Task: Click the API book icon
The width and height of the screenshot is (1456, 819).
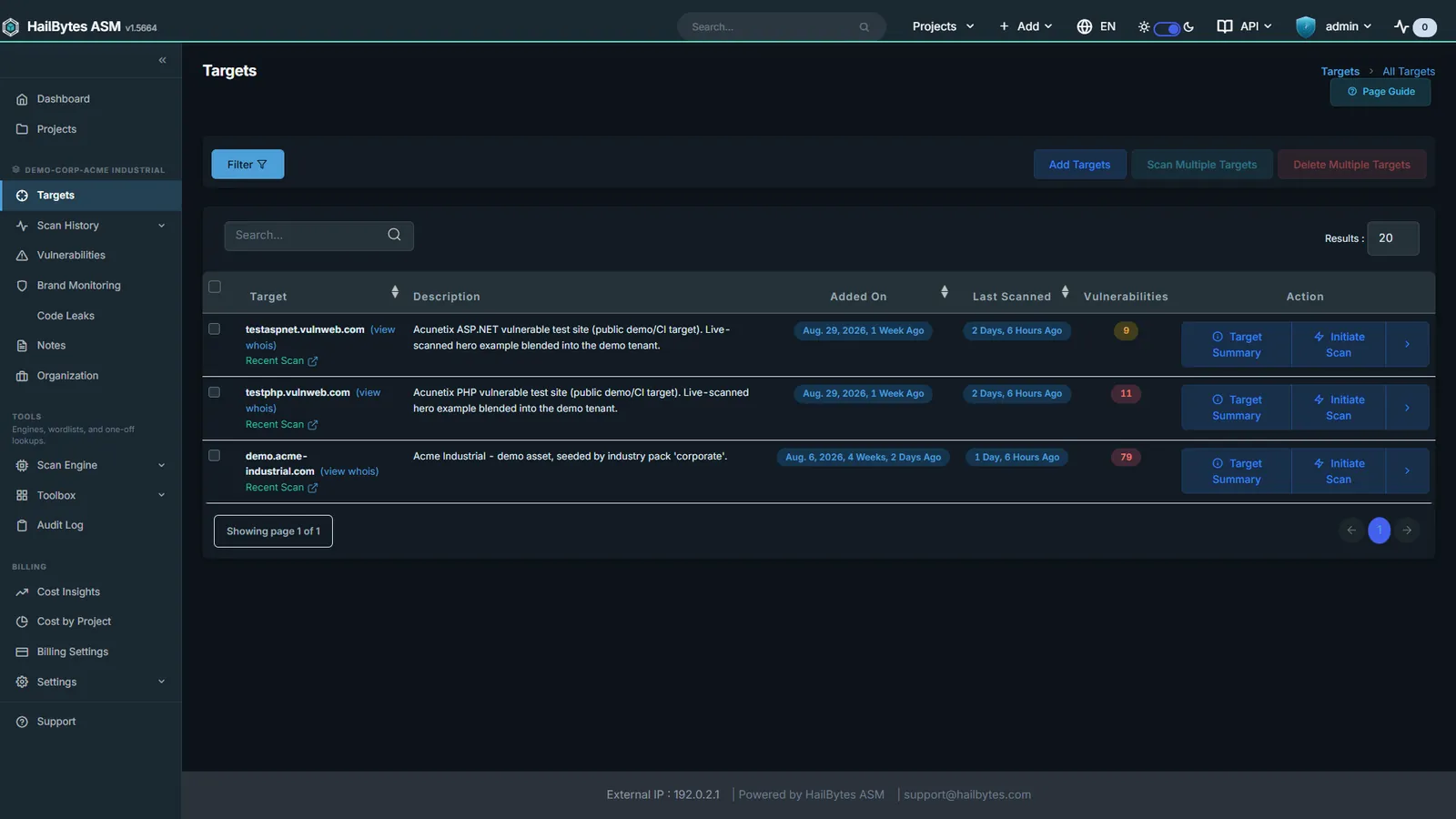Action: (1225, 26)
